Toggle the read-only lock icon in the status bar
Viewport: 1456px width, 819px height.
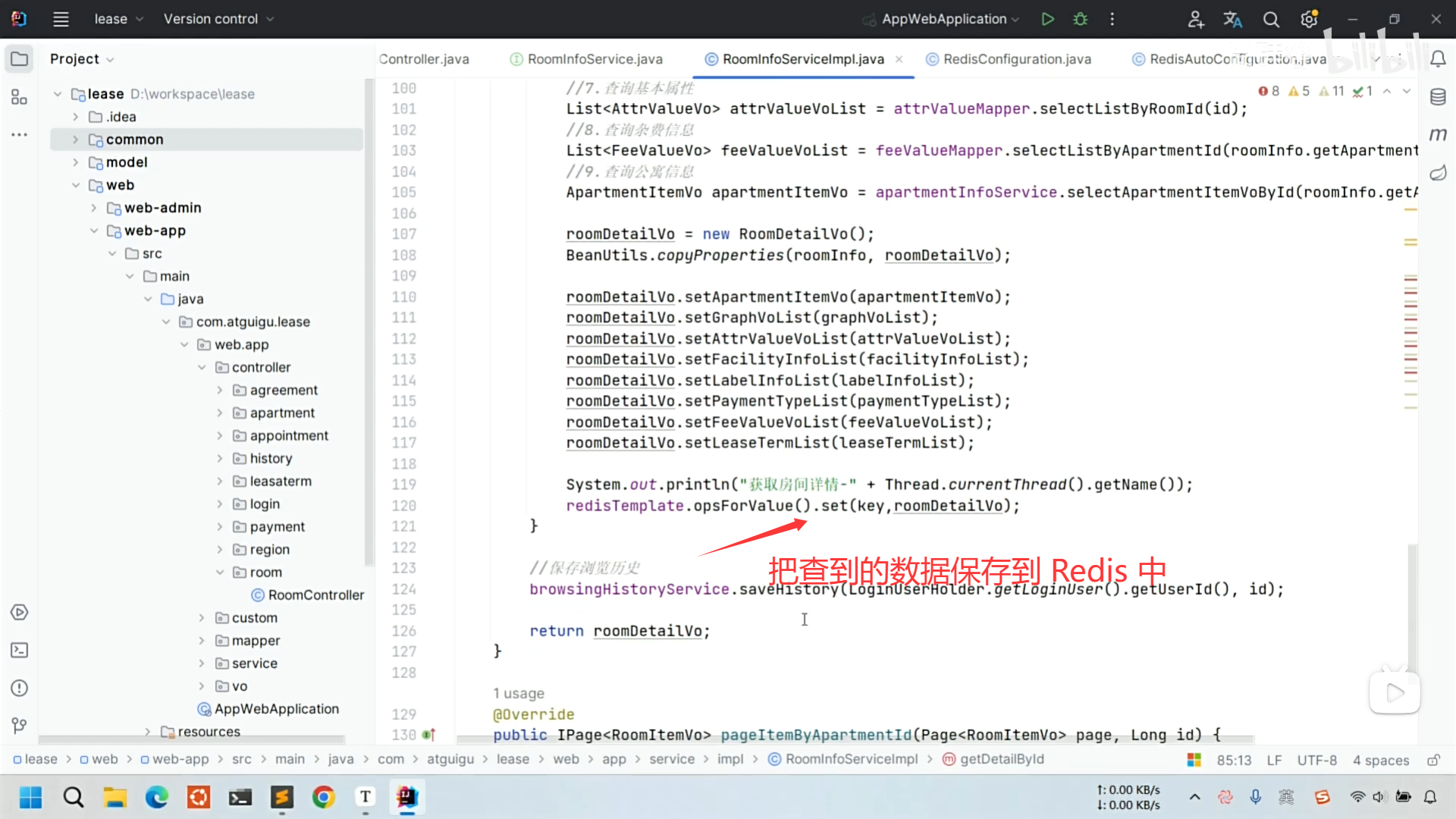(x=1433, y=760)
